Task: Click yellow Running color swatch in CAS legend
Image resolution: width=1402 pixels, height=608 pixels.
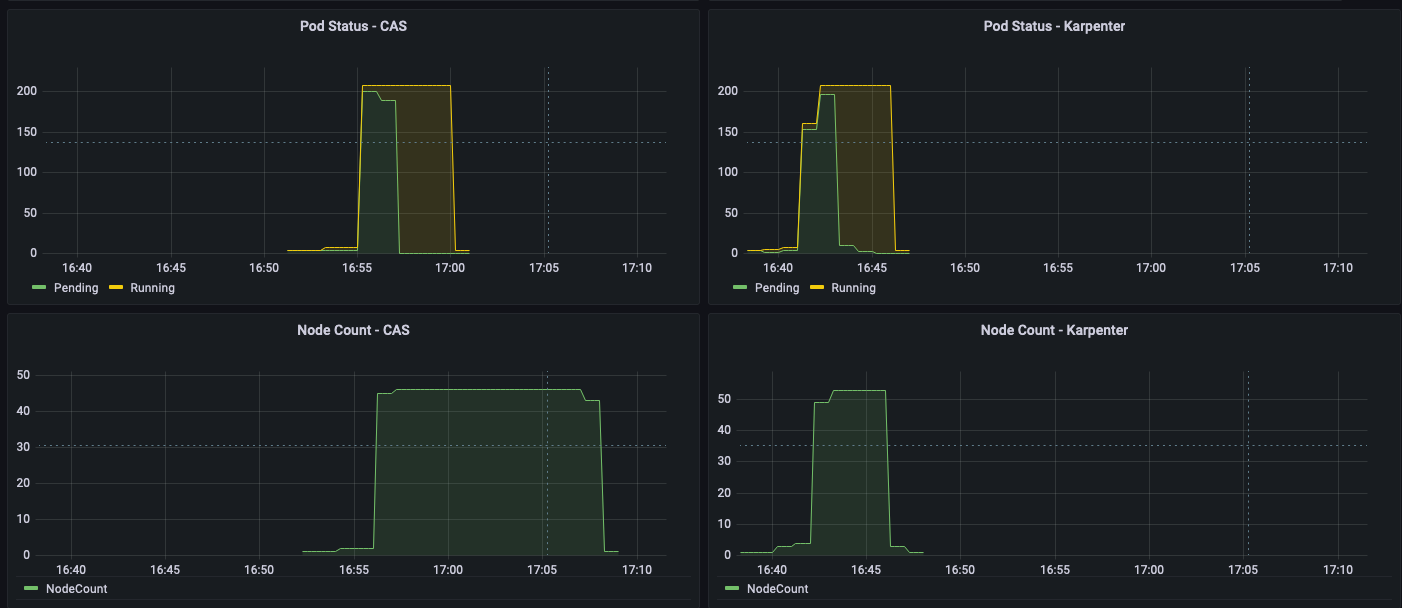Action: pyautogui.click(x=117, y=288)
